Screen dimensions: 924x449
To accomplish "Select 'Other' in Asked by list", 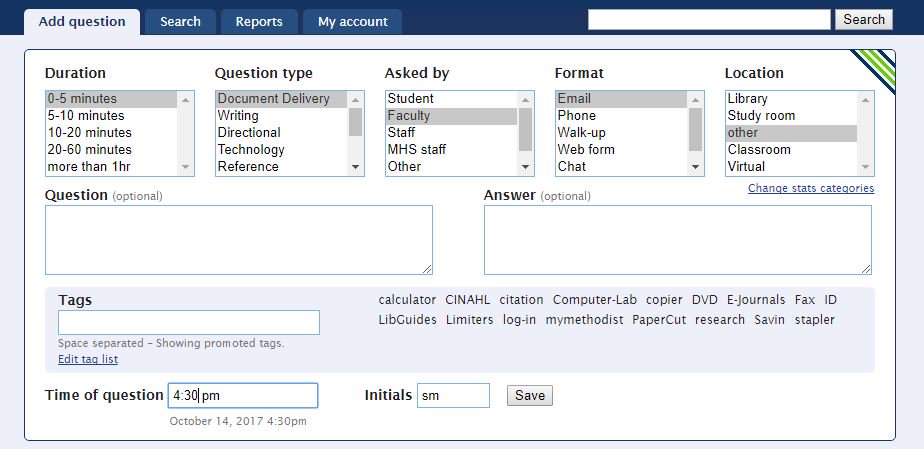I will (x=451, y=167).
